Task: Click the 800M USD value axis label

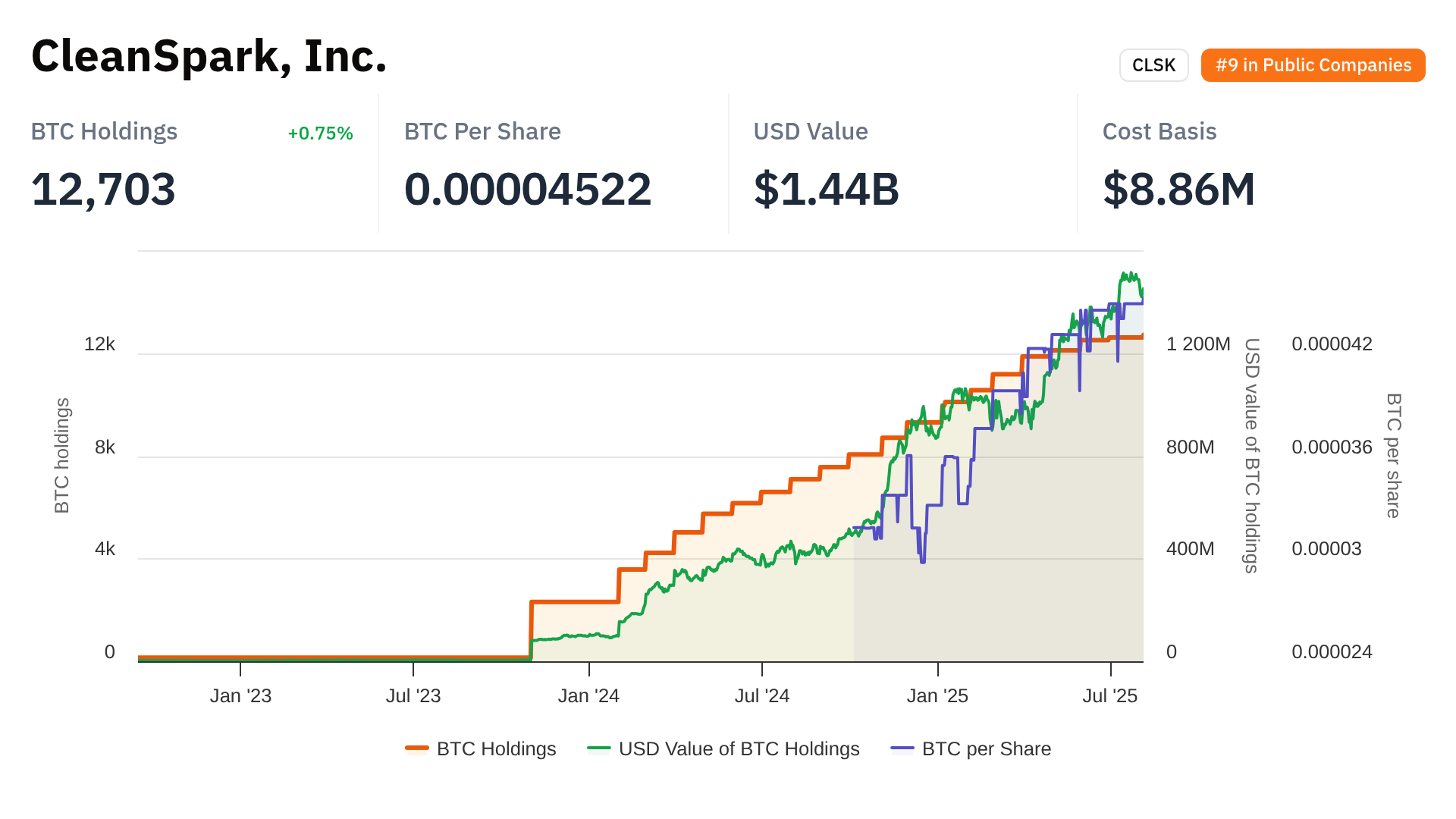Action: pos(1190,447)
